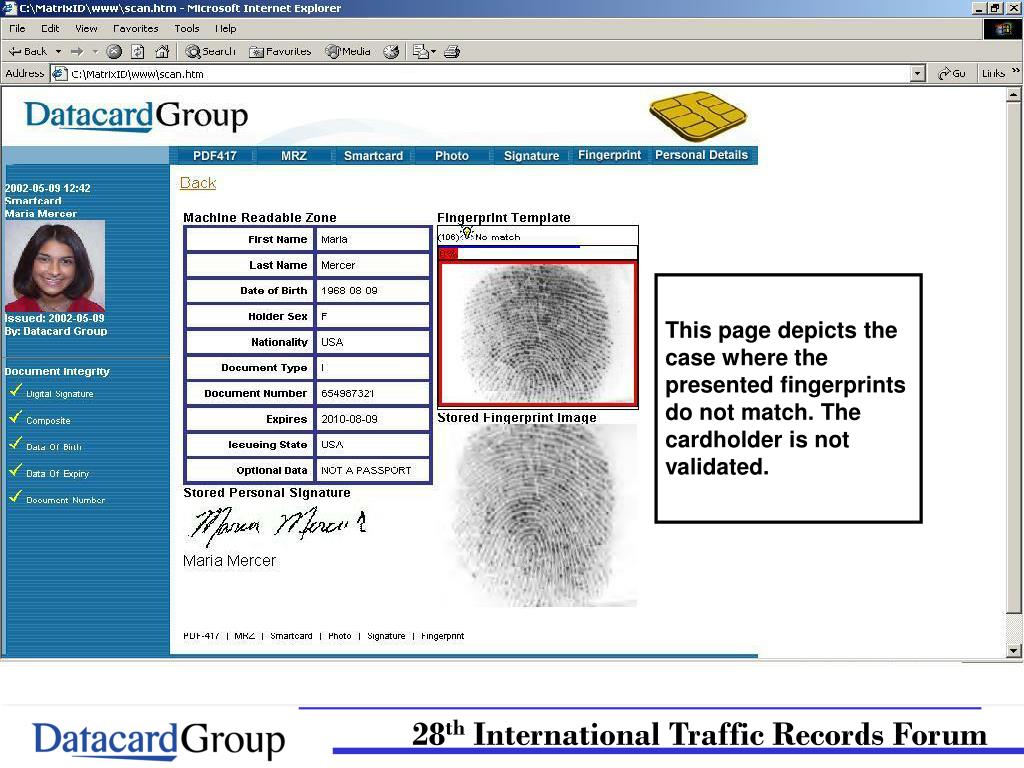Image resolution: width=1024 pixels, height=768 pixels.
Task: Switch to the Photo tab
Action: point(452,155)
